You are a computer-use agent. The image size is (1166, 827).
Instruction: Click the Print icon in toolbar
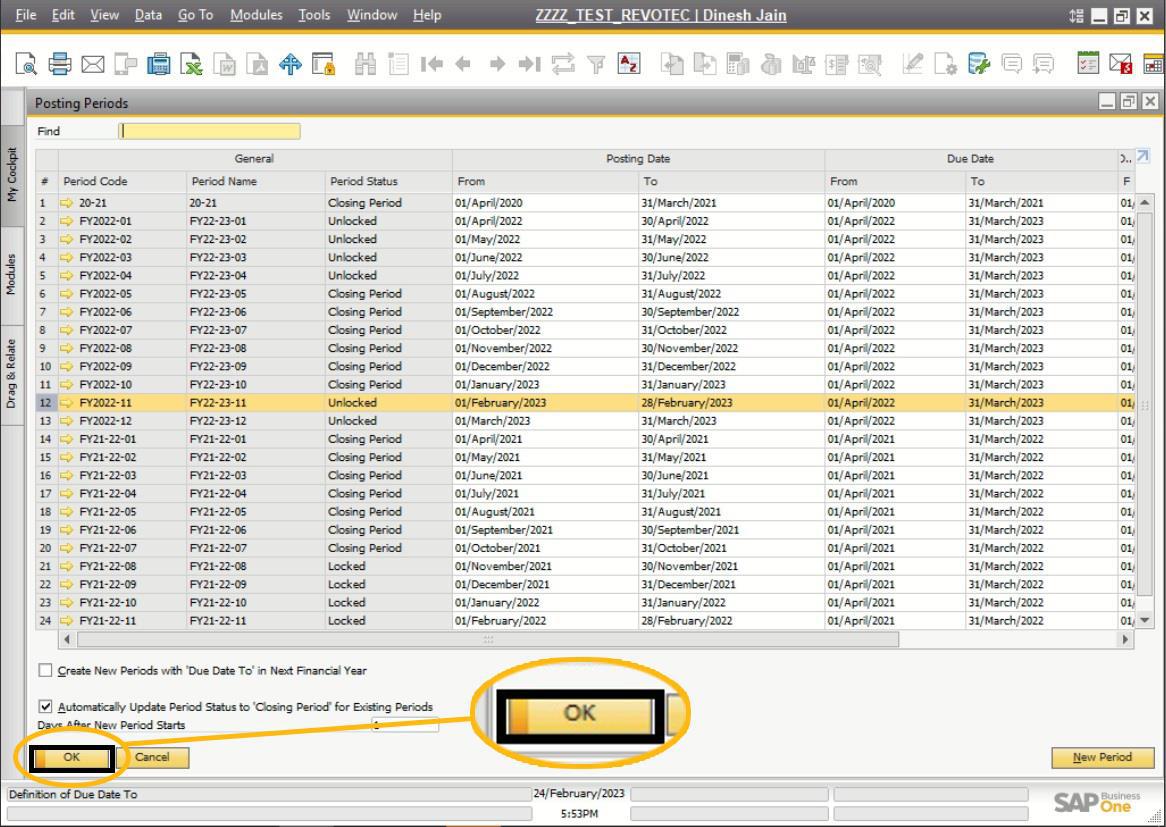click(59, 64)
